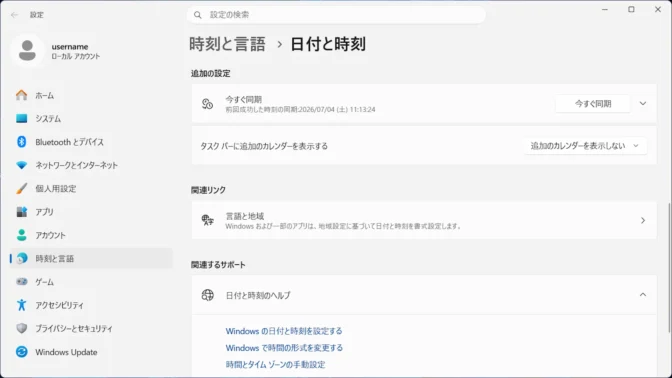Open Windows Update page
Image resolution: width=672 pixels, height=378 pixels.
(91, 352)
